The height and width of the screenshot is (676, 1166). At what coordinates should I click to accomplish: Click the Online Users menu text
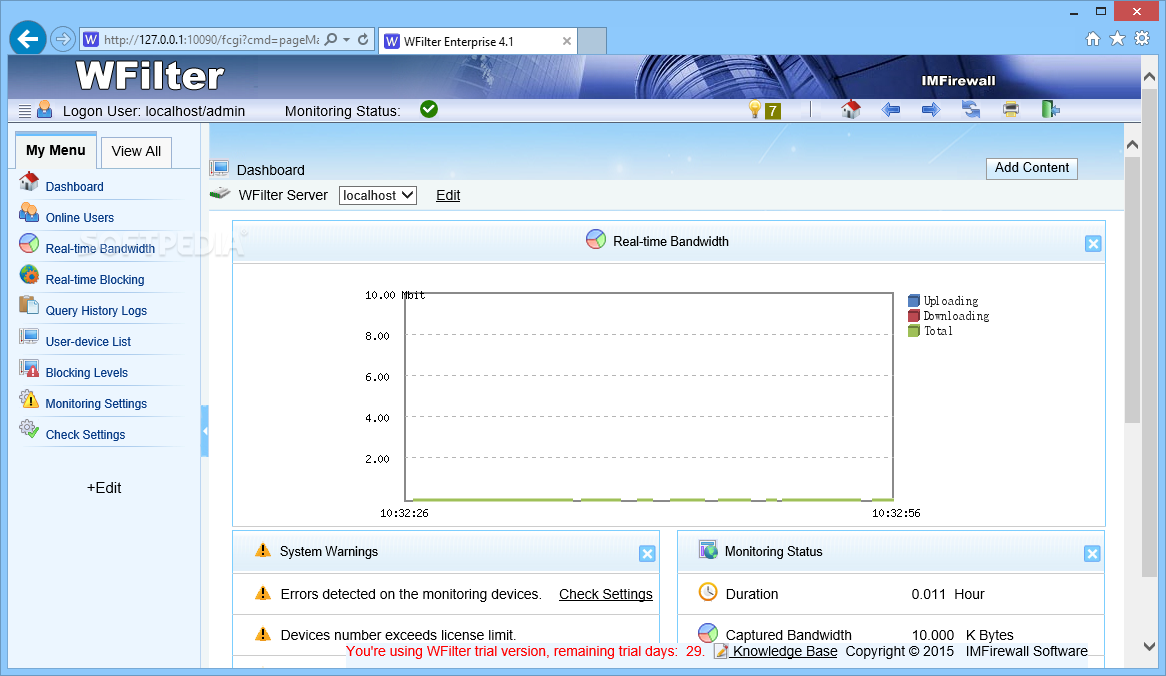(x=80, y=218)
